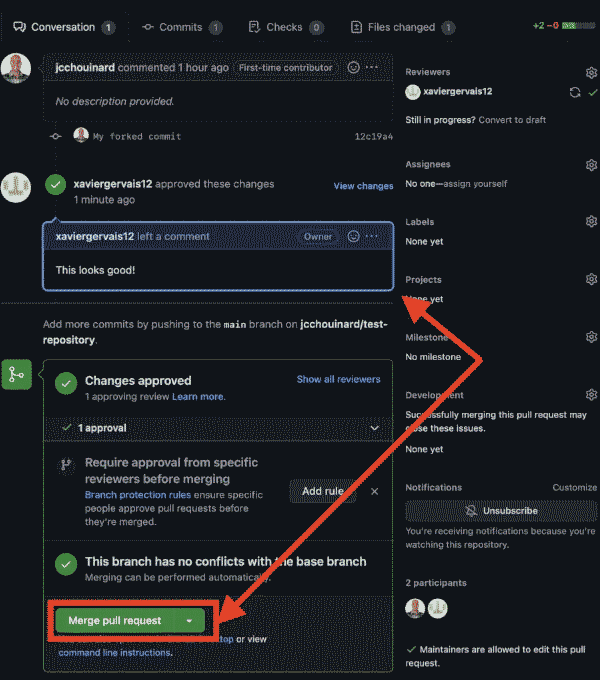Open options menu on review comment

tap(372, 237)
